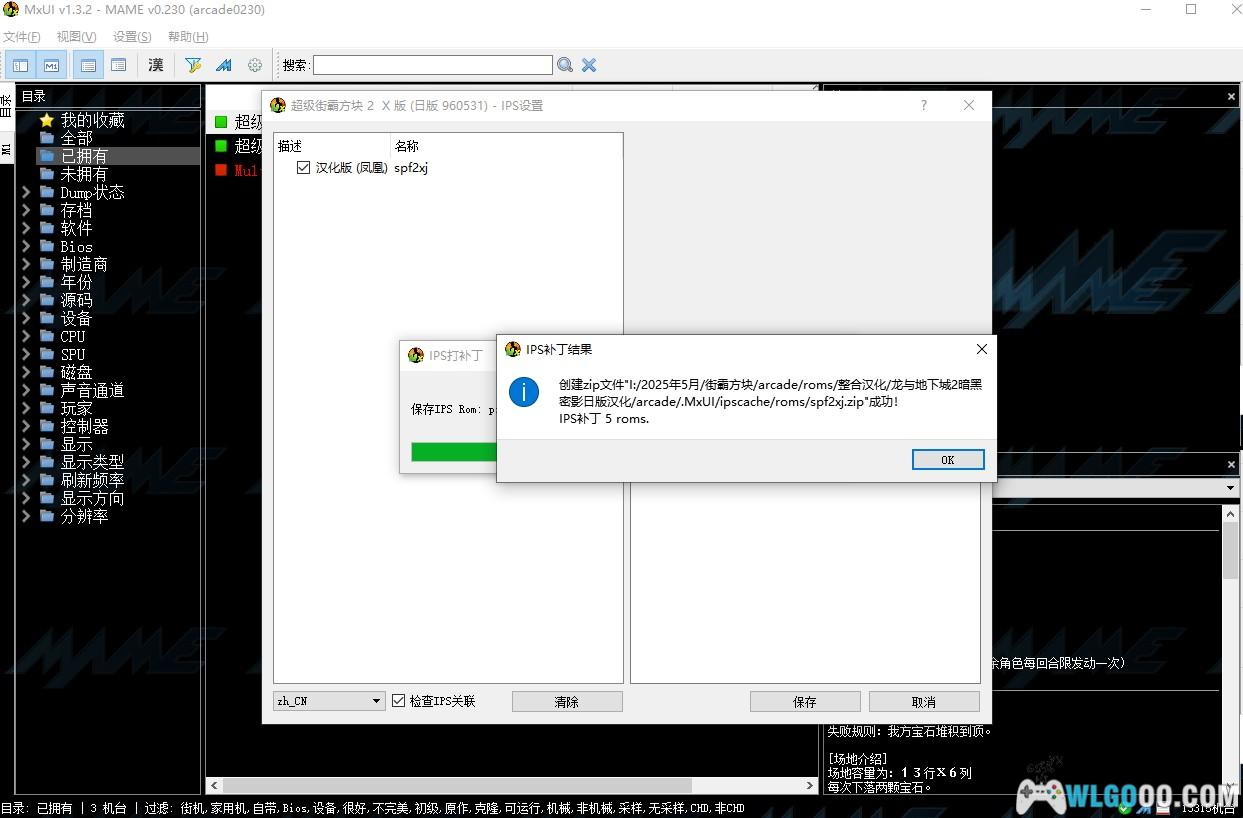Toggle the 检查IPS关联 checkbox

pyautogui.click(x=398, y=701)
